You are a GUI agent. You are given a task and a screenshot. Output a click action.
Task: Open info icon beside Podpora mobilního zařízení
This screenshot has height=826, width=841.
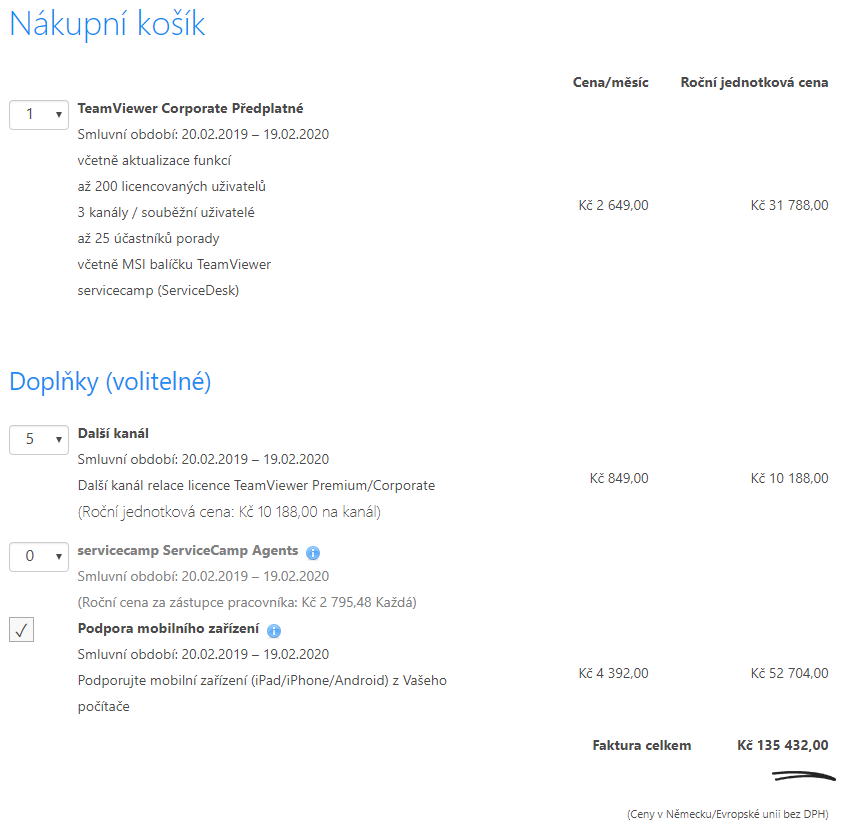point(274,631)
